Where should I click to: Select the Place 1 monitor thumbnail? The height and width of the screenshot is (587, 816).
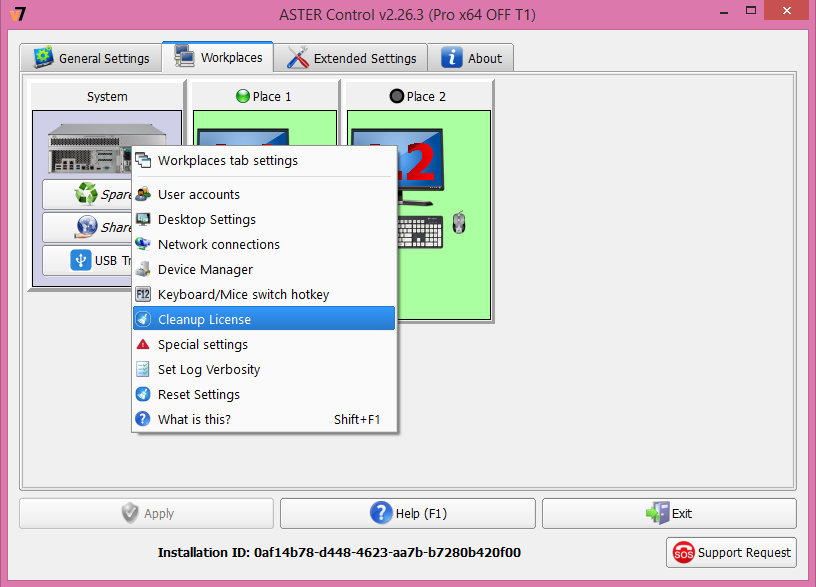click(243, 137)
